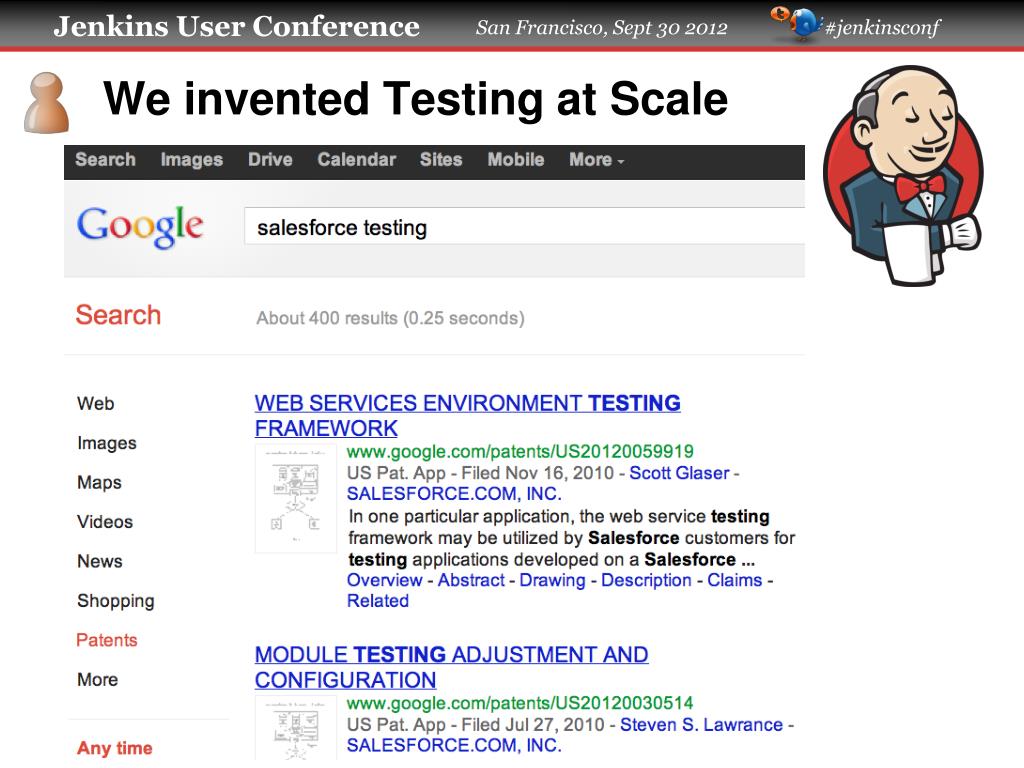This screenshot has height=768, width=1024.
Task: Open Mobile in the top bar
Action: (x=515, y=159)
